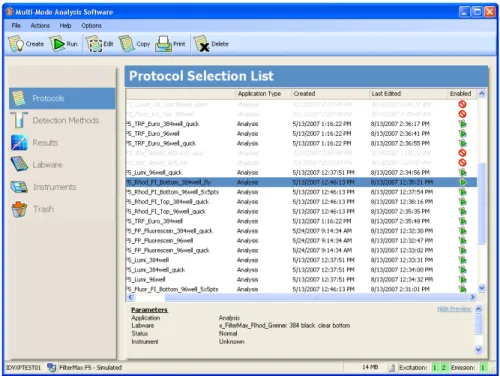
Task: Click the Parameters heading in preview
Action: [x=149, y=310]
